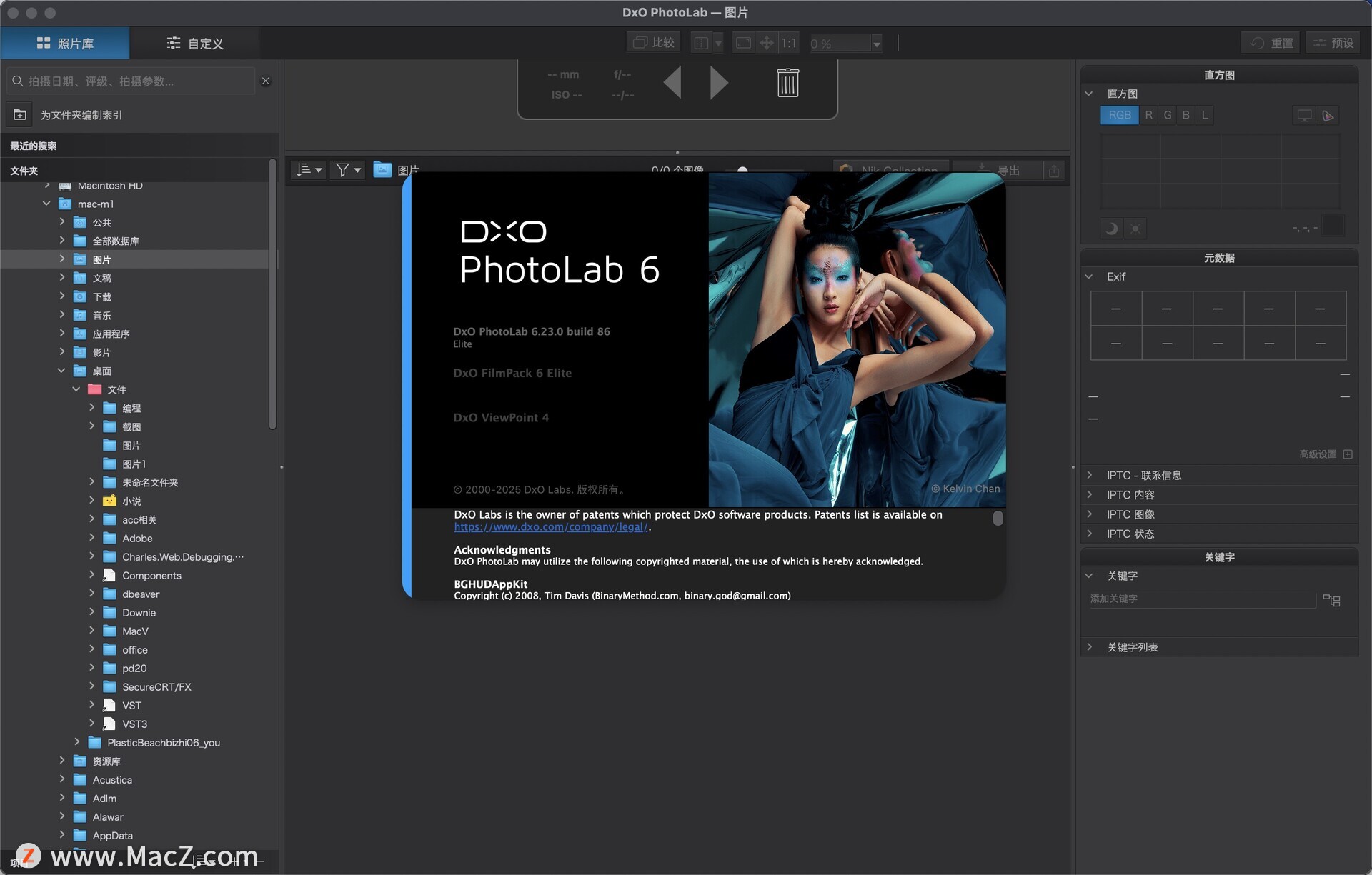Click the 预设 presets button
The height and width of the screenshot is (875, 1372).
pos(1333,43)
